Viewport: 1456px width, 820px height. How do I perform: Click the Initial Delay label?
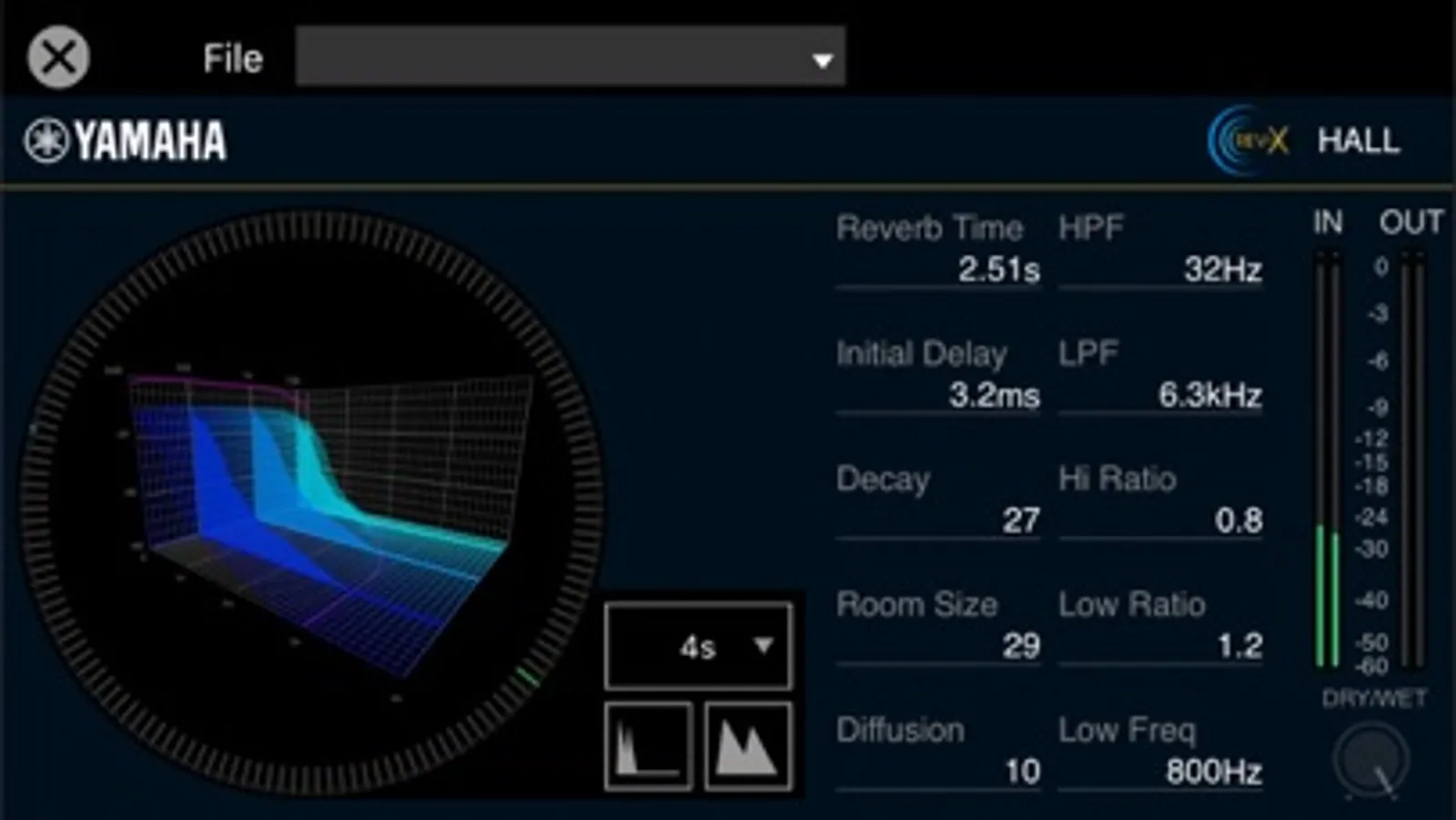[x=921, y=354]
